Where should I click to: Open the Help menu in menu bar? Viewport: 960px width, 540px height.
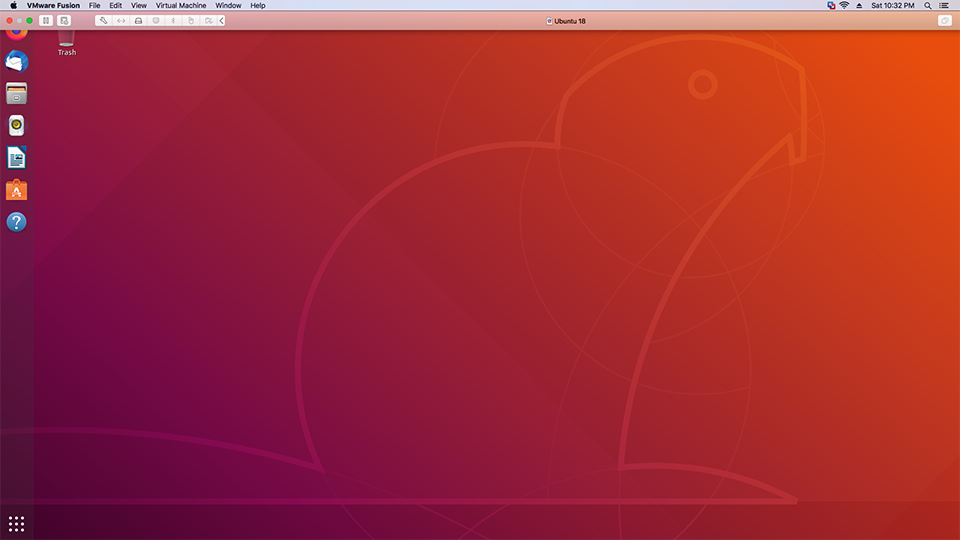click(258, 6)
